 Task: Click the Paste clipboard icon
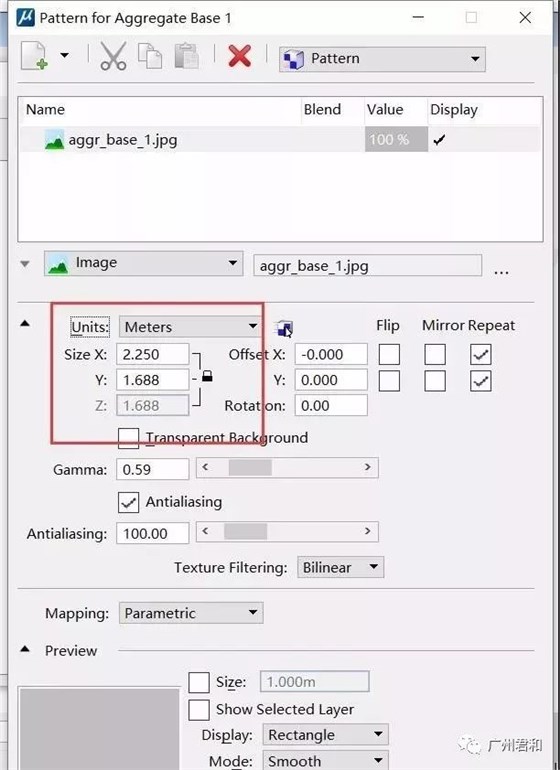tap(187, 56)
